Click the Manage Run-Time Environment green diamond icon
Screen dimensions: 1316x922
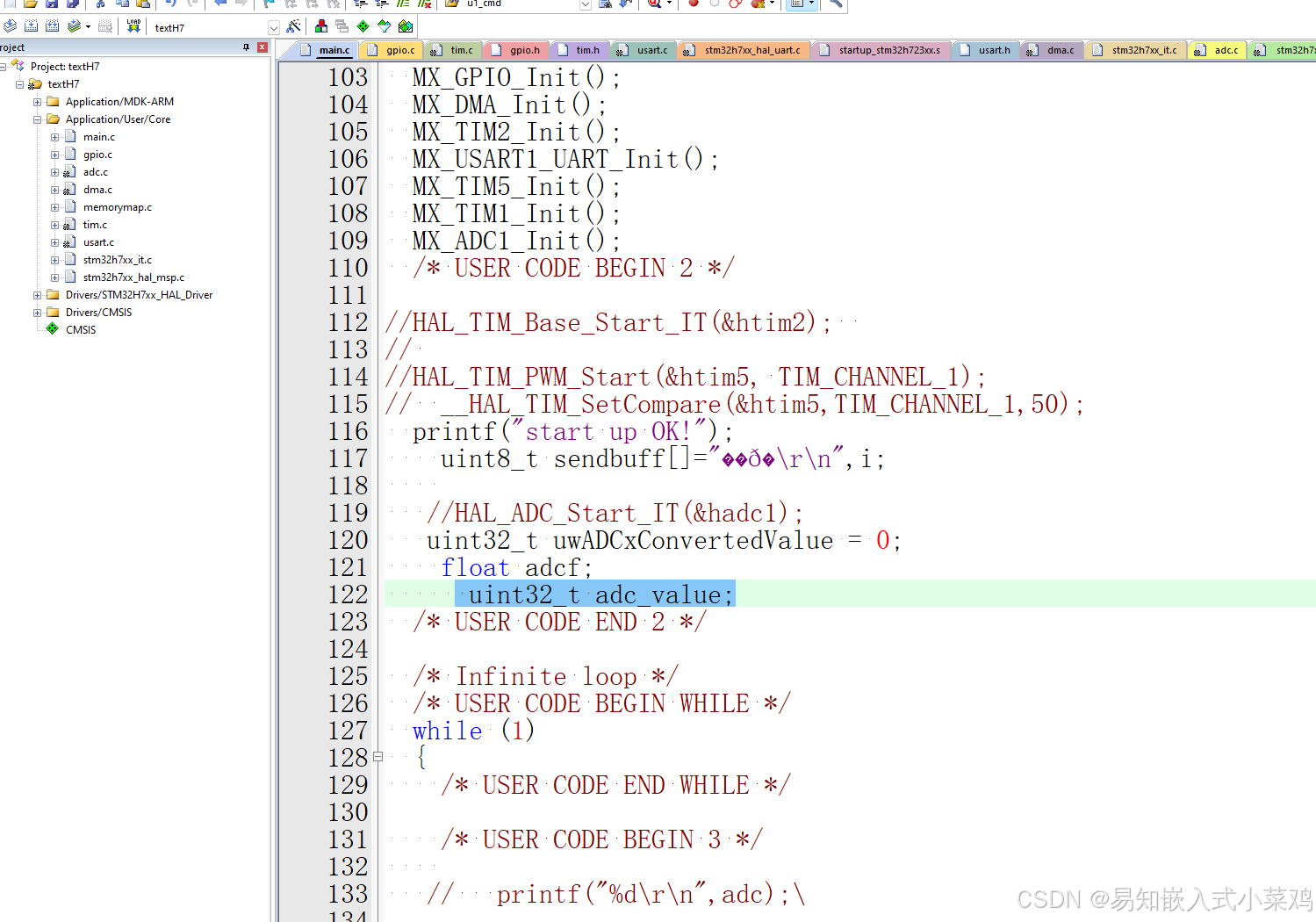coord(363,26)
